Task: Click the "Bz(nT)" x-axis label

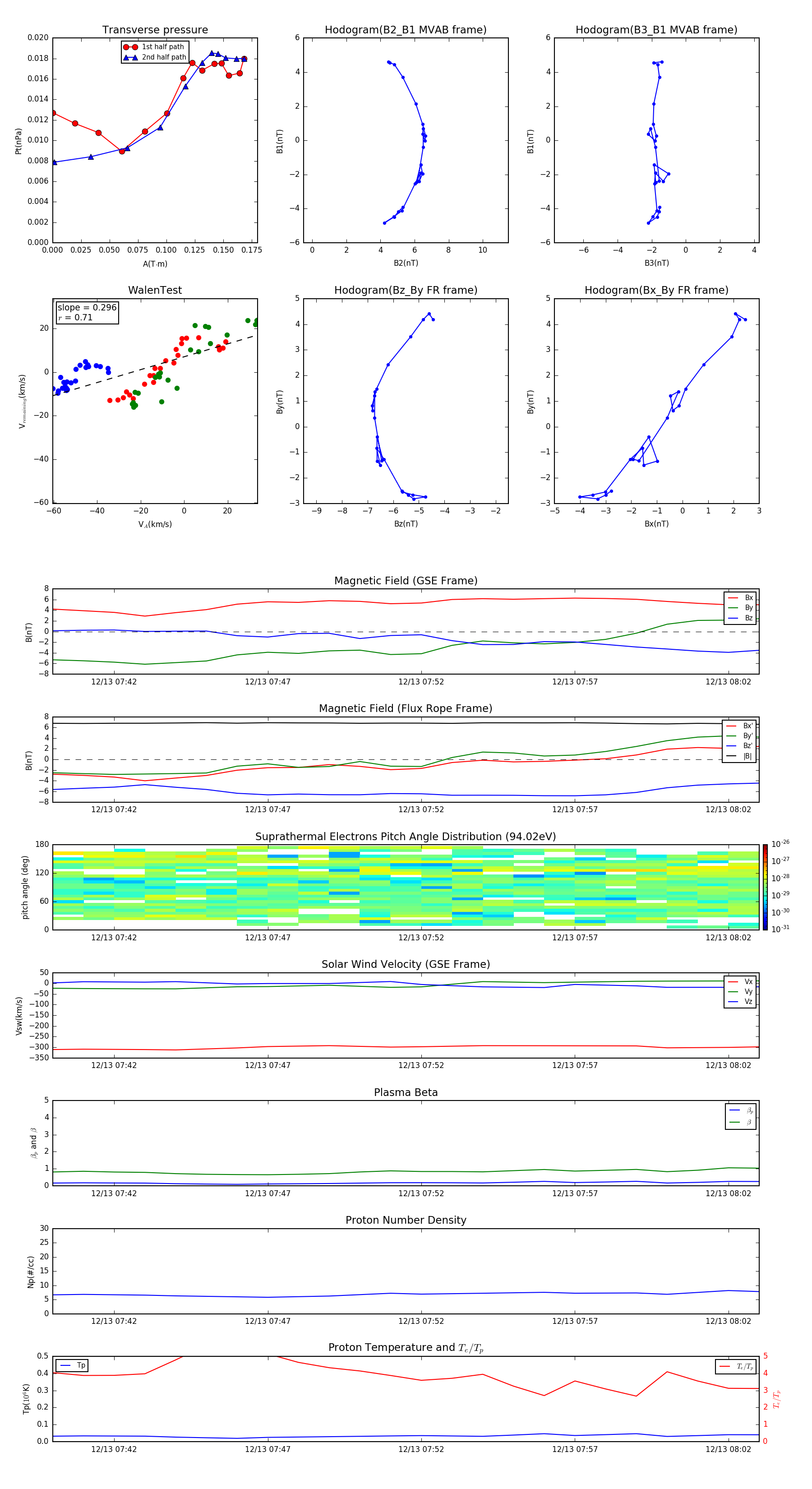Action: (x=406, y=524)
